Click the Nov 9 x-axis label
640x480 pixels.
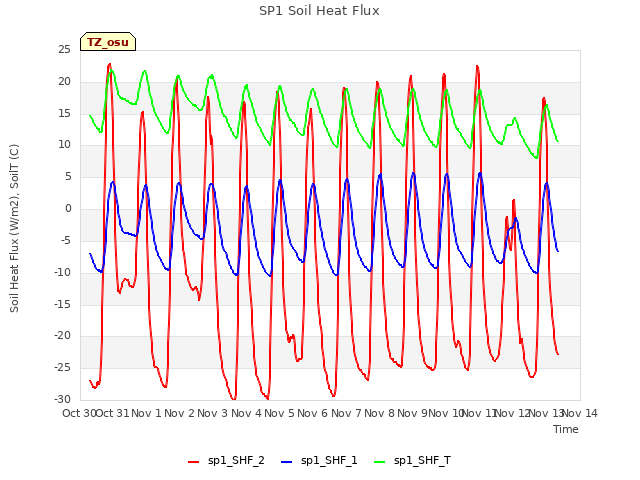(412, 413)
